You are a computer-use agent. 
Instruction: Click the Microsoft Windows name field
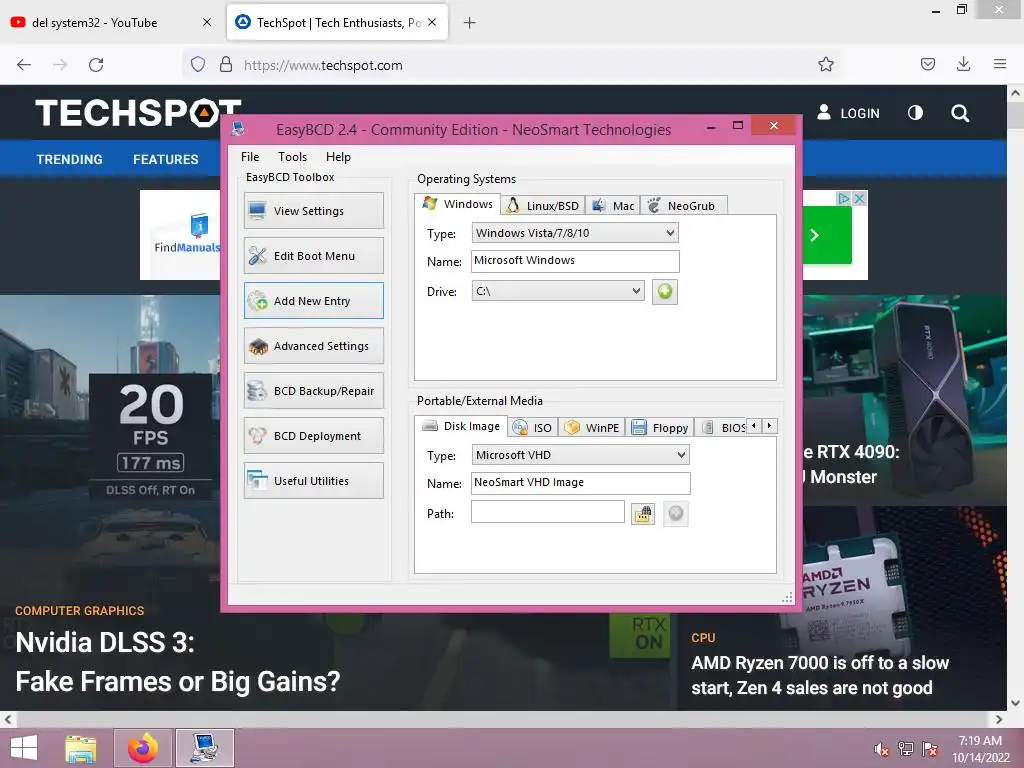[575, 261]
